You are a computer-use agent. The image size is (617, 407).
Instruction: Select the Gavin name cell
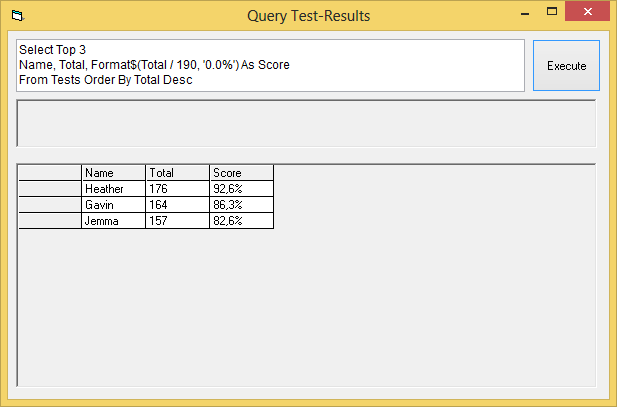coord(113,204)
